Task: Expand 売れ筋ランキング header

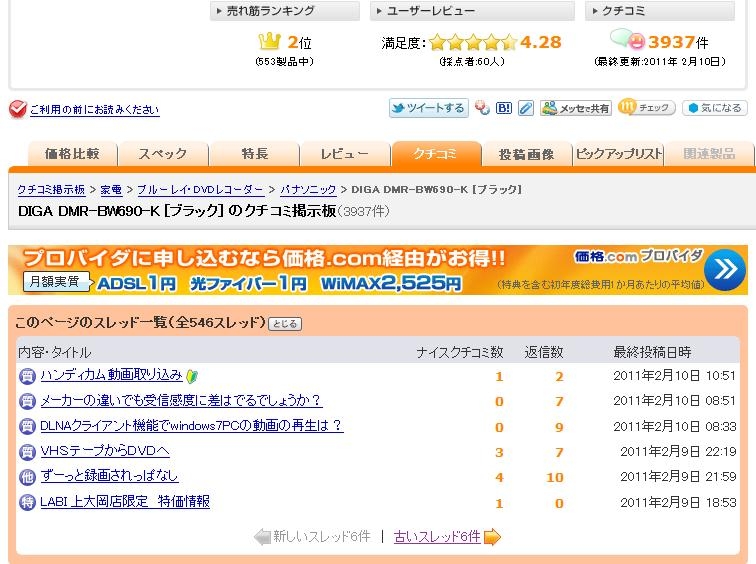Action: coord(284,11)
